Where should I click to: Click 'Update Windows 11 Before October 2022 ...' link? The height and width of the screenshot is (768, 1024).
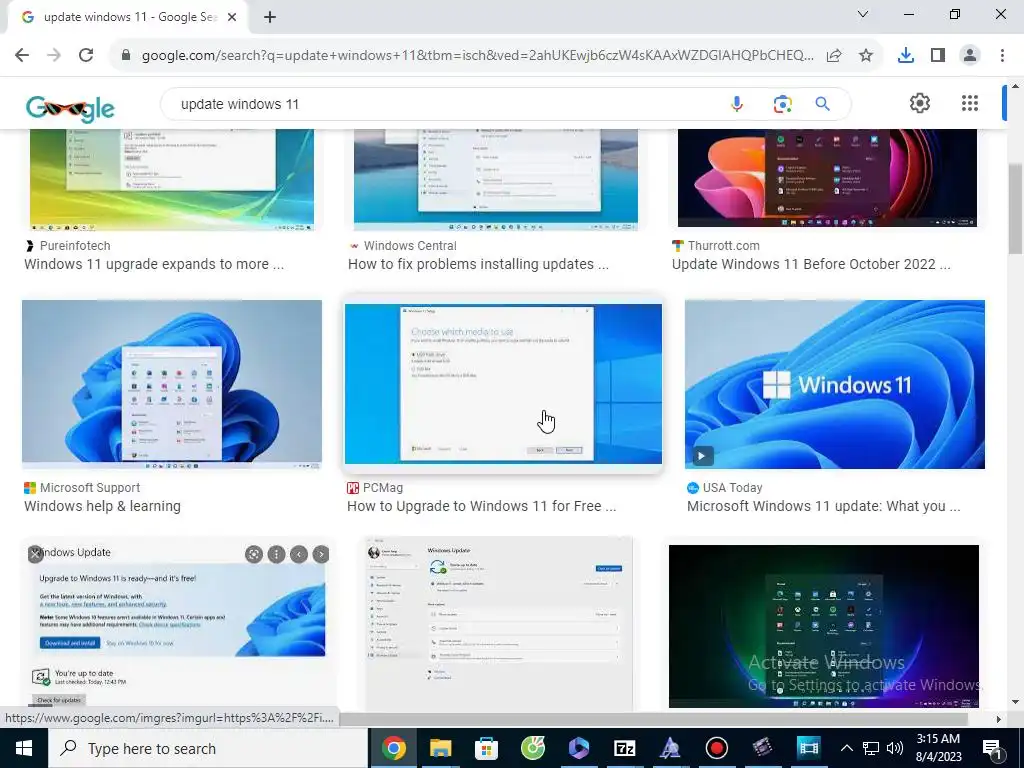[x=811, y=264]
